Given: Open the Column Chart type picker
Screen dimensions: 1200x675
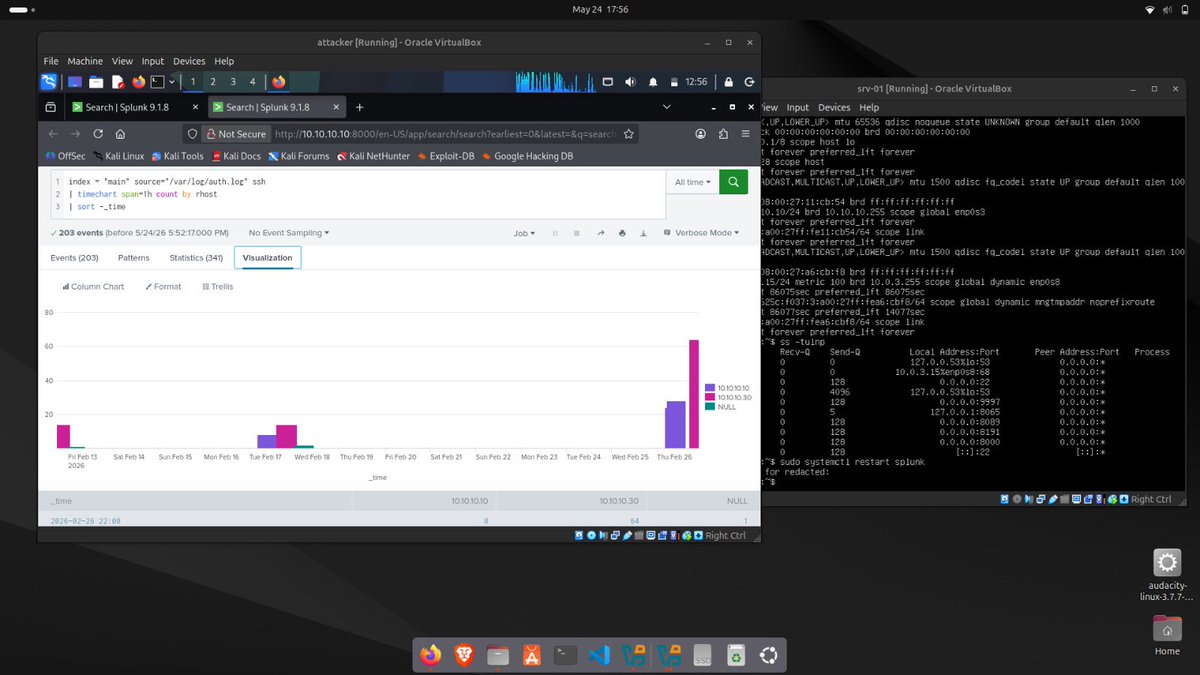Looking at the screenshot, I should tap(93, 287).
